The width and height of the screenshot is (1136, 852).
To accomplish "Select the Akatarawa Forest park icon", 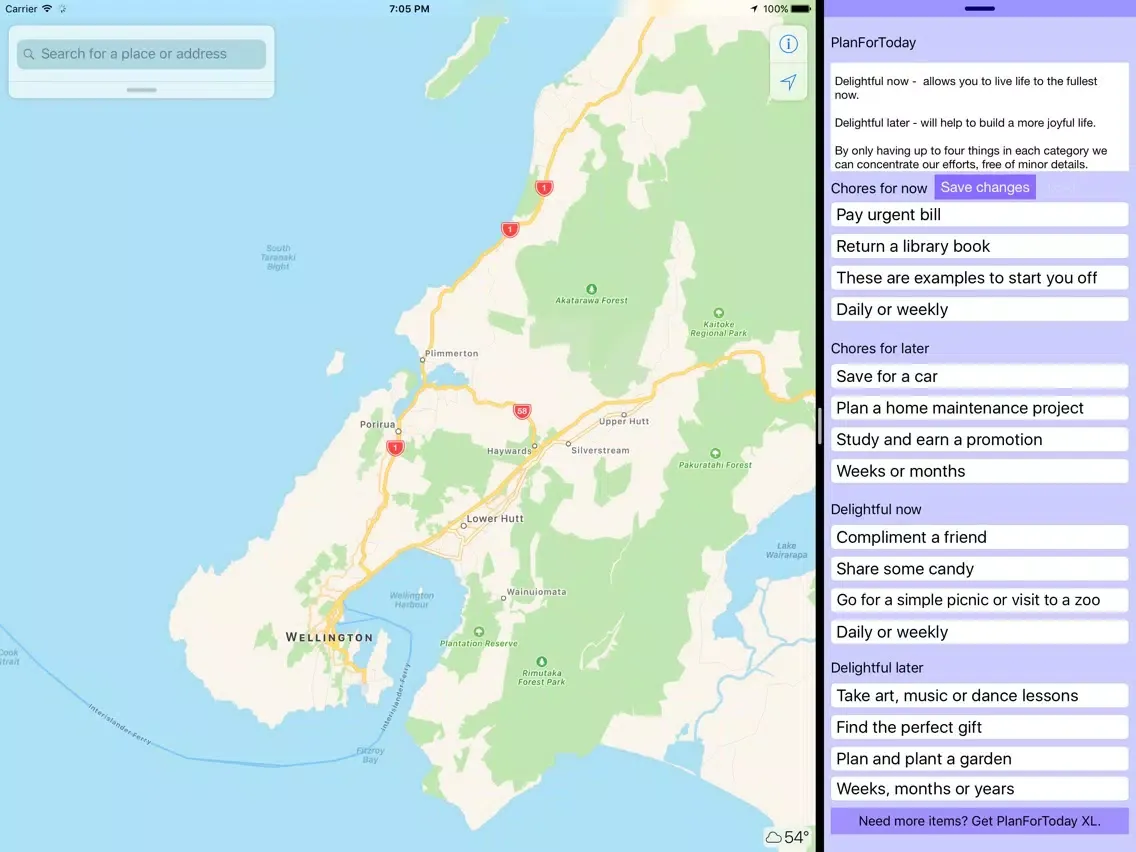I will pyautogui.click(x=591, y=289).
